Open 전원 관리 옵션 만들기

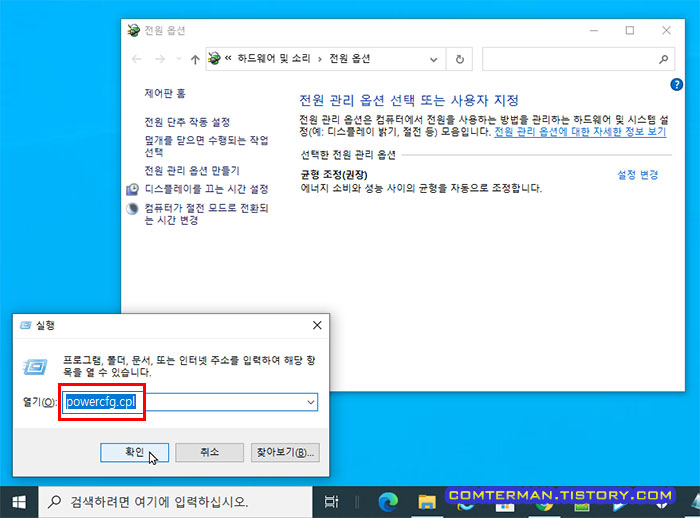[x=192, y=171]
